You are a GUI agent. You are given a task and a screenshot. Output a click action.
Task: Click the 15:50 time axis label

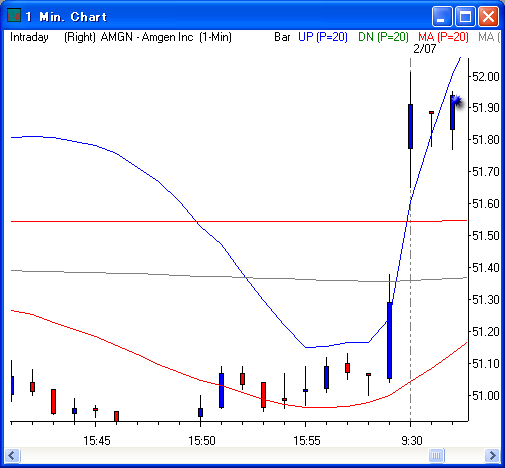[202, 441]
